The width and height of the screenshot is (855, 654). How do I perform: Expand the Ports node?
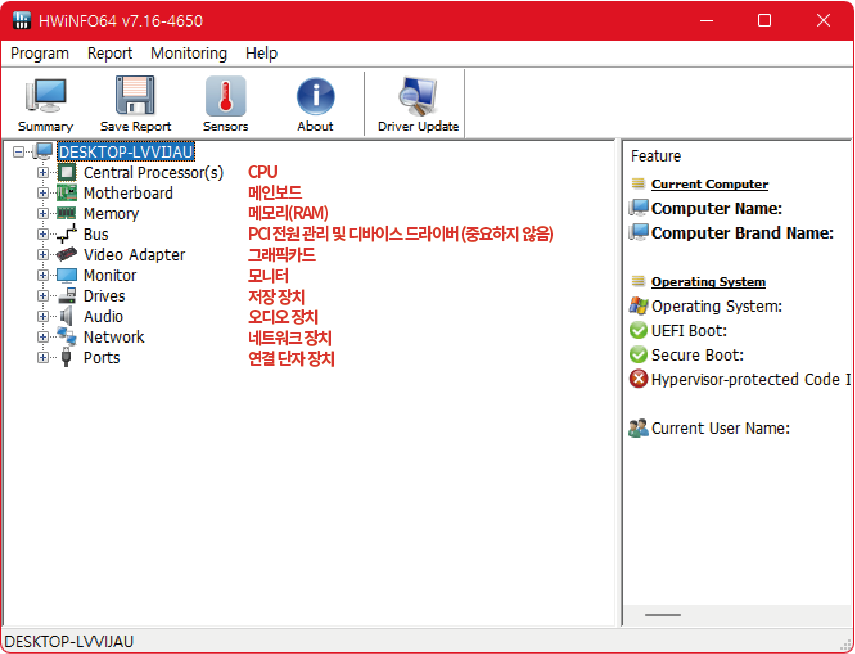(x=43, y=357)
